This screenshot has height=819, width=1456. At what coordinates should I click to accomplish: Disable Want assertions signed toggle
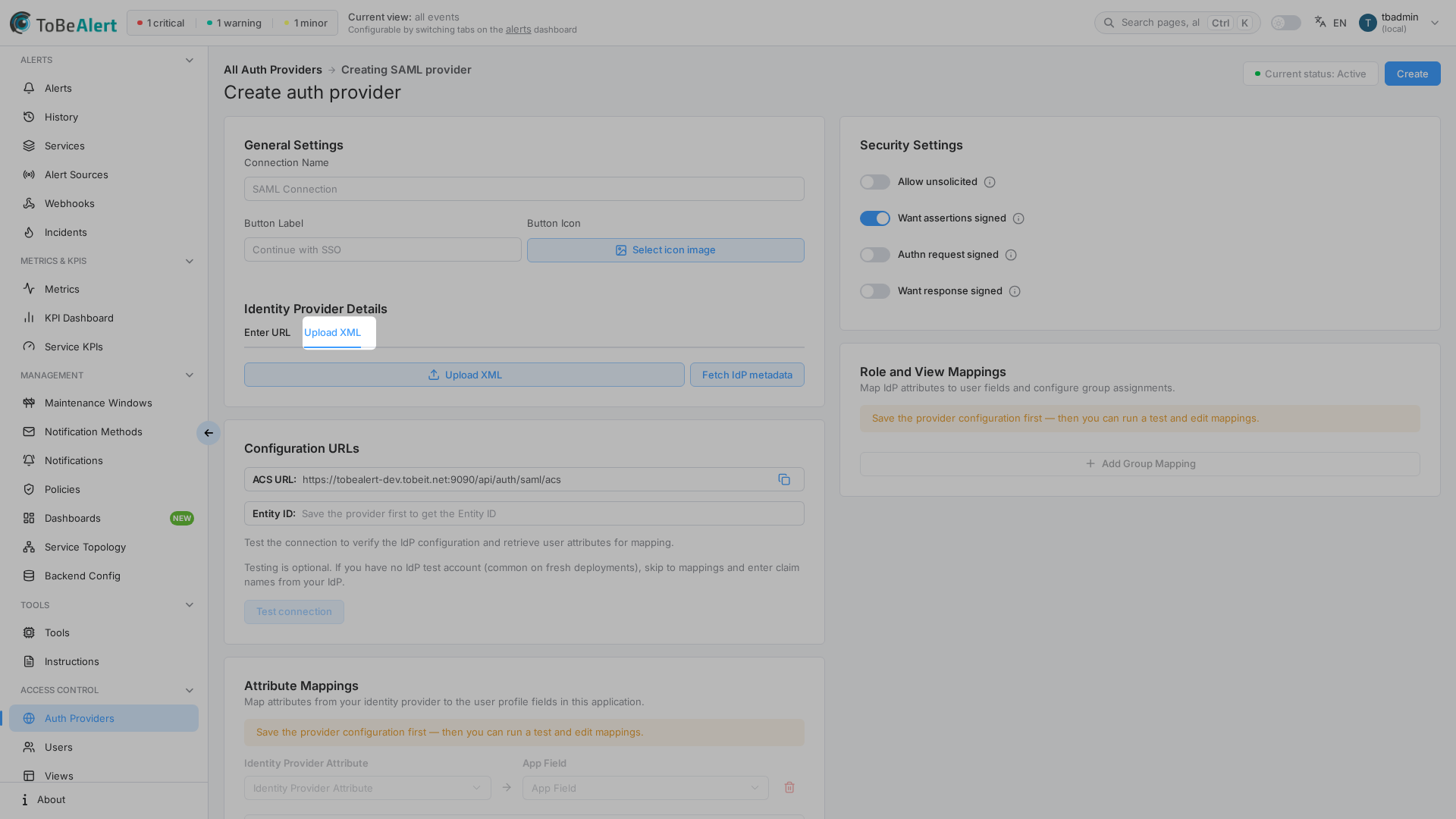(x=874, y=218)
